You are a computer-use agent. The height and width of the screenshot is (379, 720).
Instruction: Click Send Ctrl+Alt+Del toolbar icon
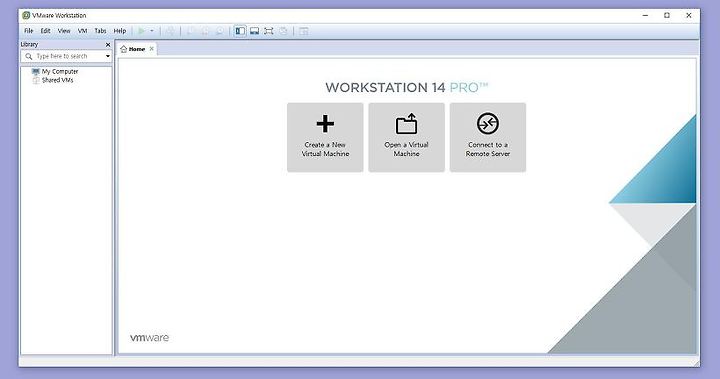[170, 31]
